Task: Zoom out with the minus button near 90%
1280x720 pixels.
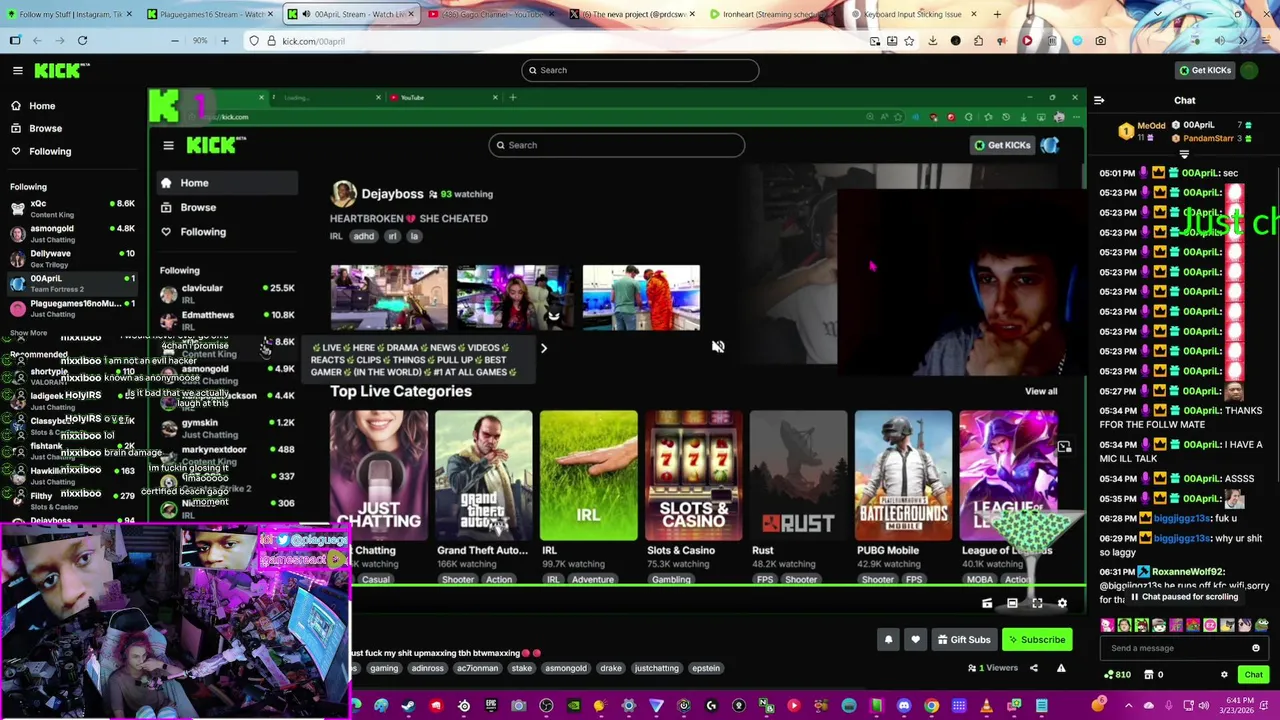Action: click(x=175, y=41)
